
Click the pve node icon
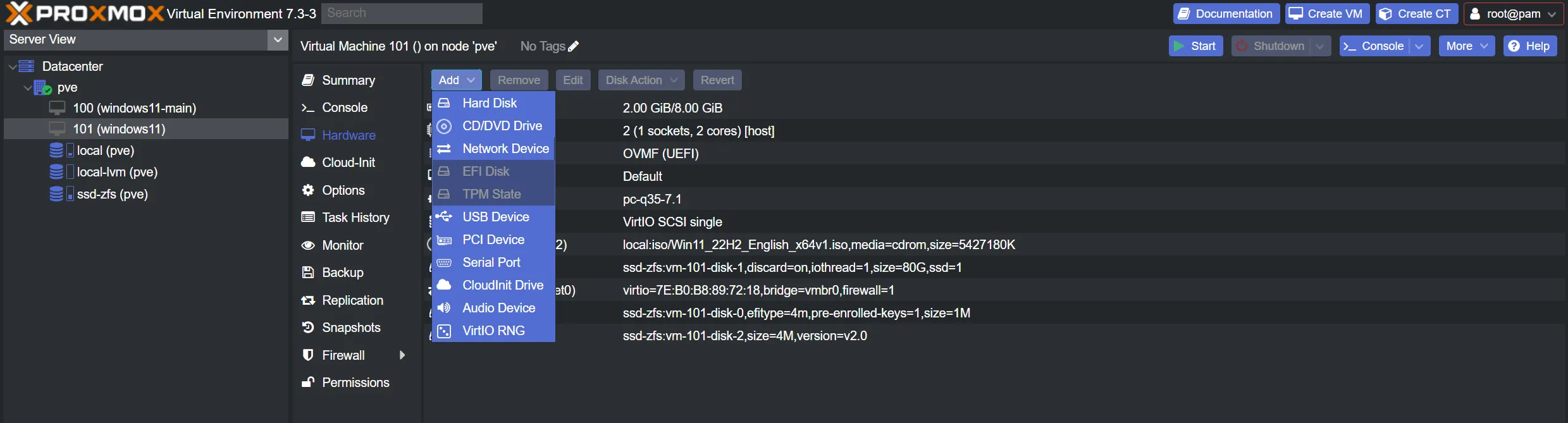click(x=42, y=87)
